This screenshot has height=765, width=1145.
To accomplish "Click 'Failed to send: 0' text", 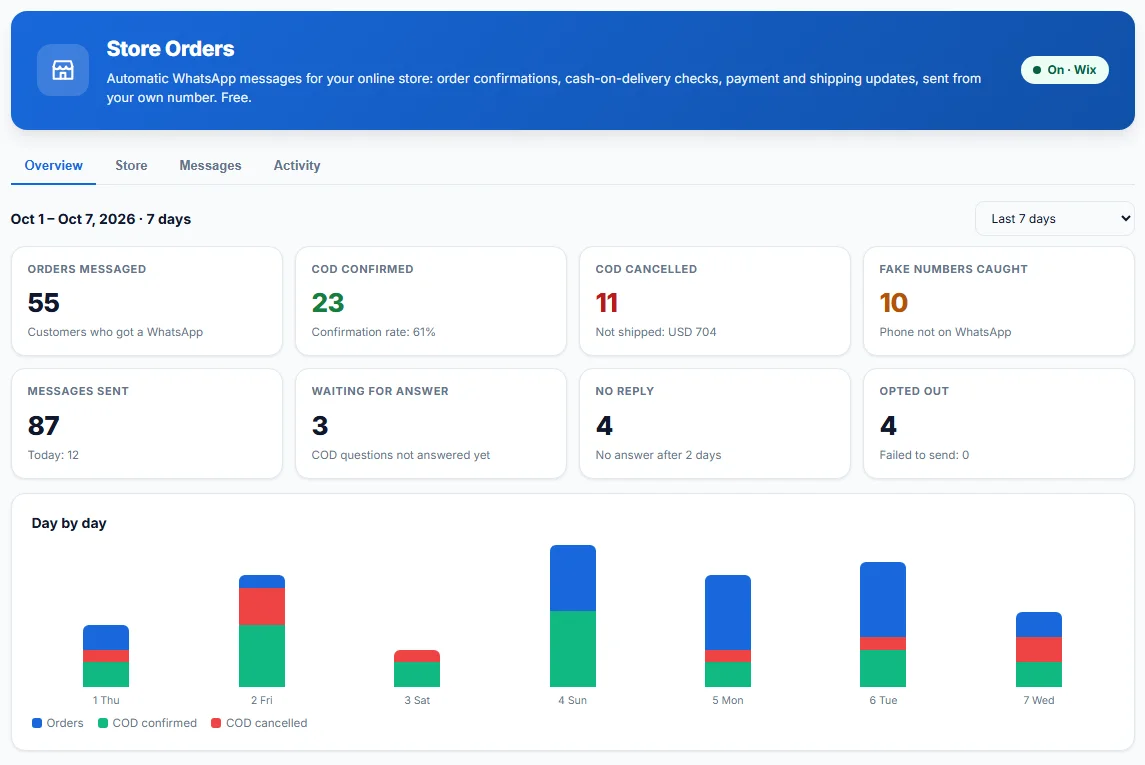I will pyautogui.click(x=924, y=455).
